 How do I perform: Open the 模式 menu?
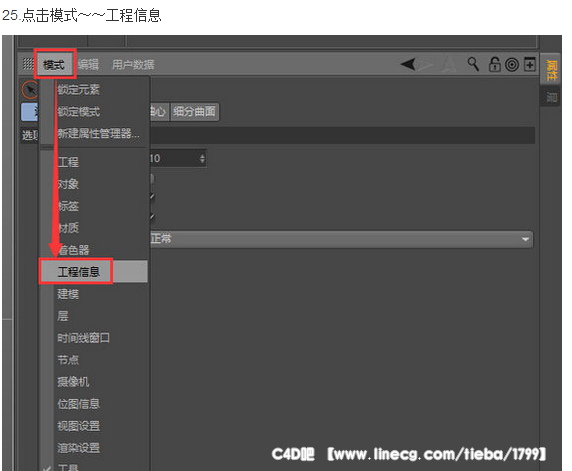[x=54, y=65]
